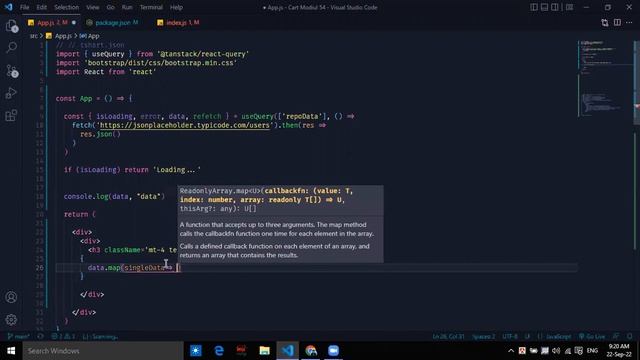640x360 pixels.
Task: Open the Help menu
Action: click(176, 7)
